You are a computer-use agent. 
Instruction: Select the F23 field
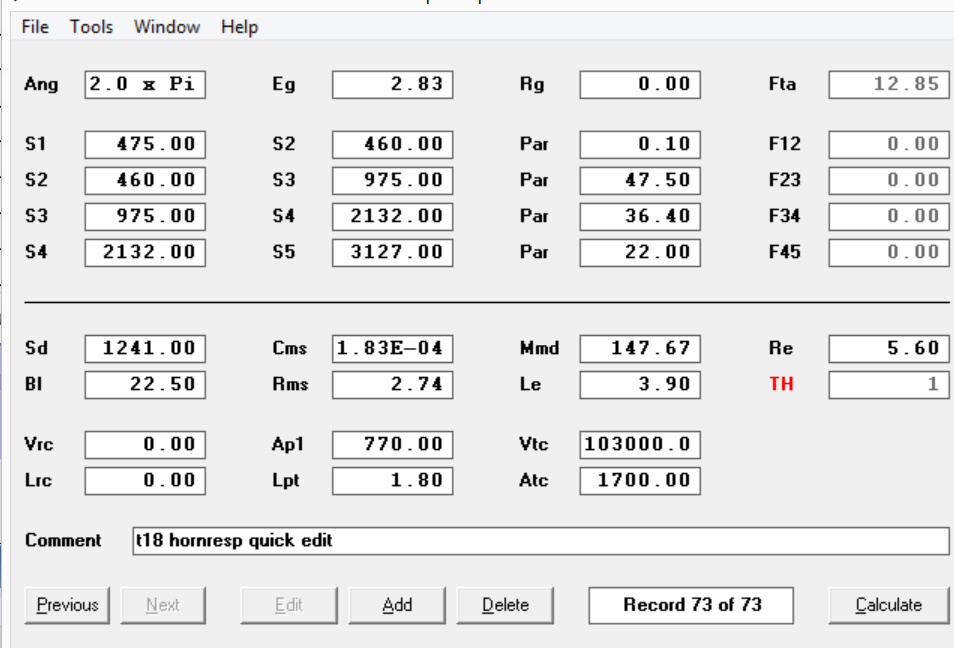click(x=889, y=181)
